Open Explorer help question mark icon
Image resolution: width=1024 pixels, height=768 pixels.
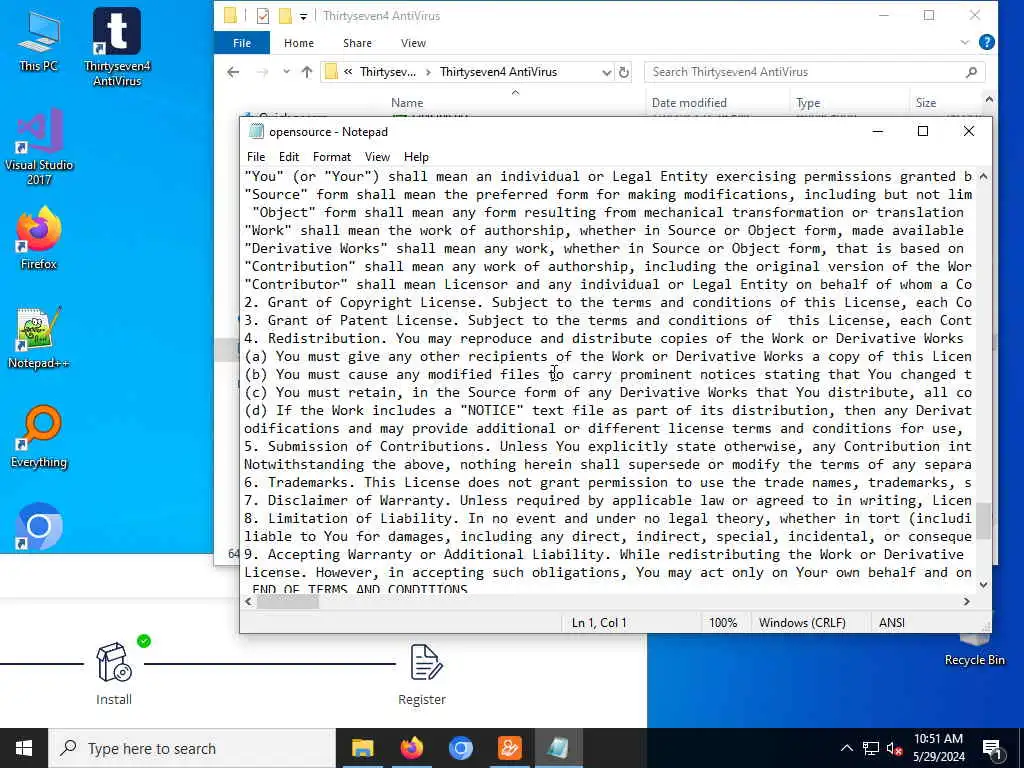tap(987, 42)
